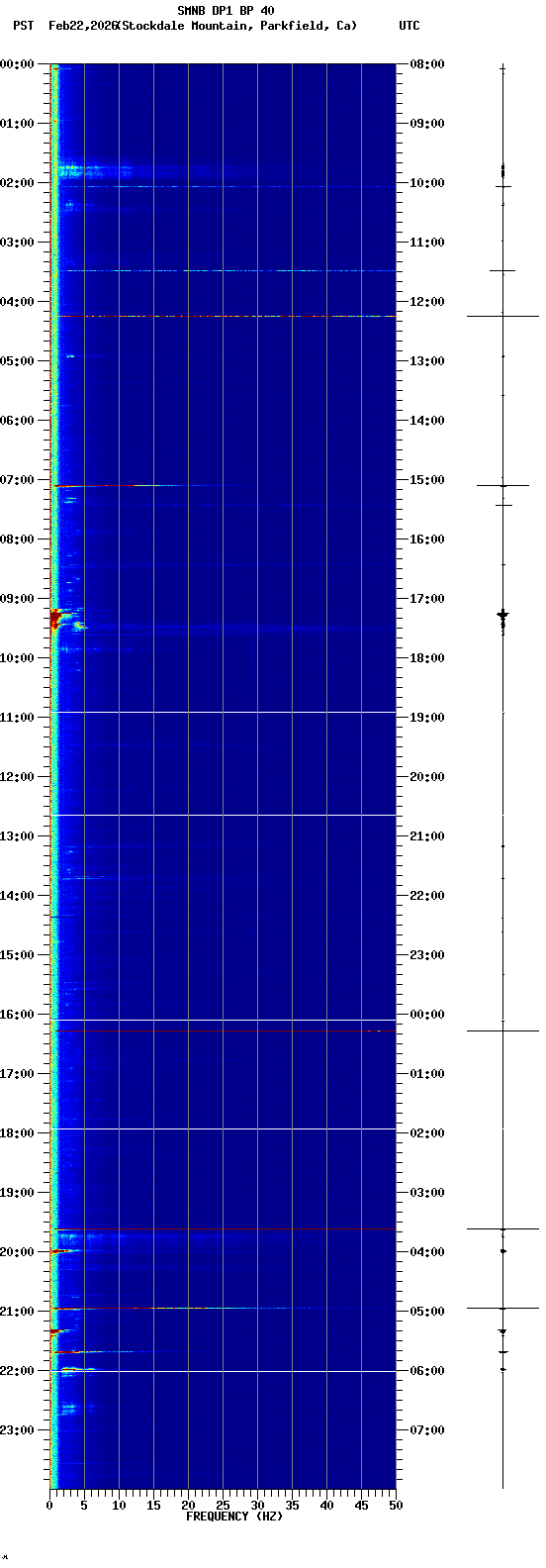Select the 'Stockdale Mountain, Parkfield, Ca' location text

[236, 26]
